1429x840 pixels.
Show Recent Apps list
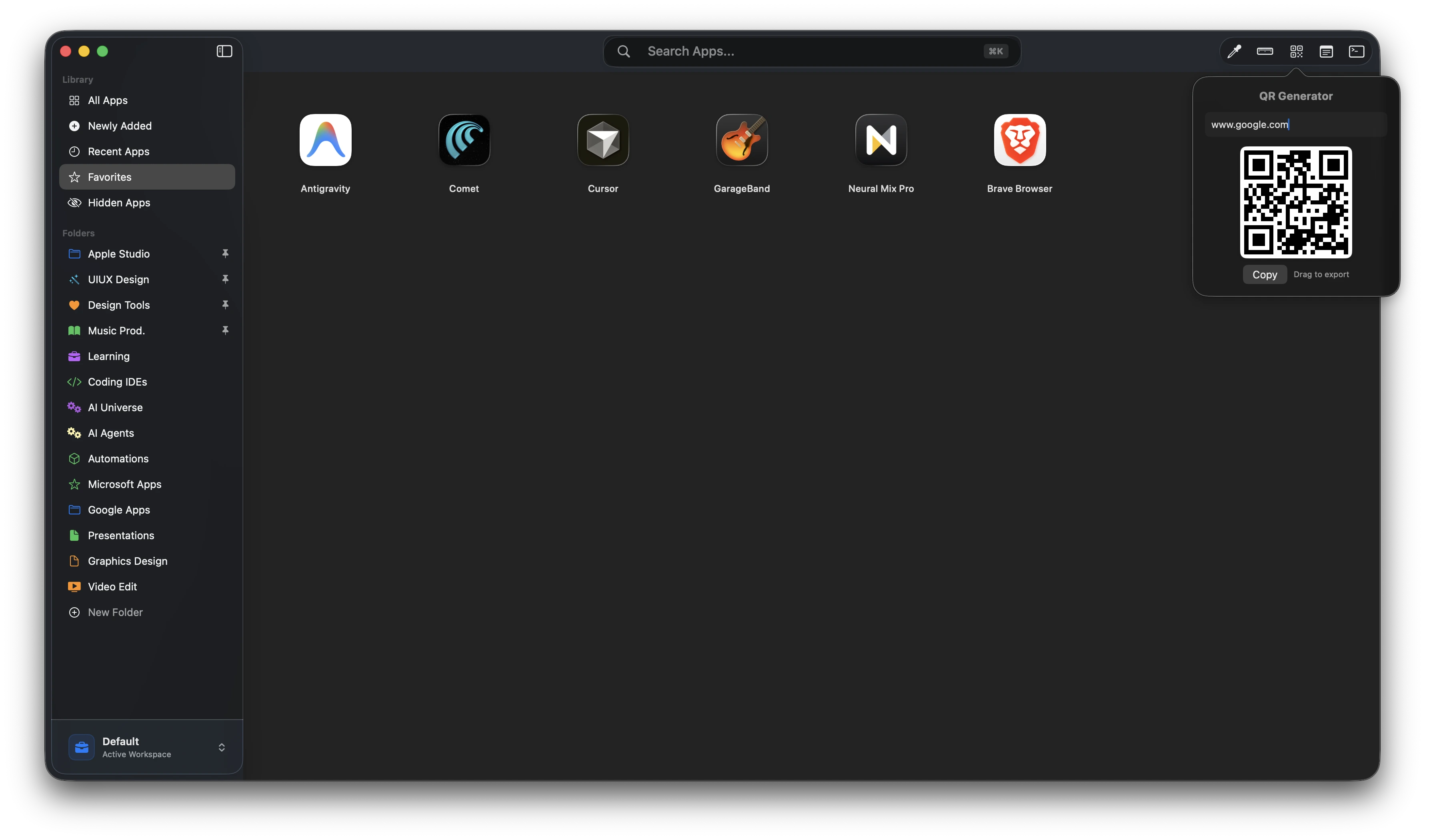147,151
